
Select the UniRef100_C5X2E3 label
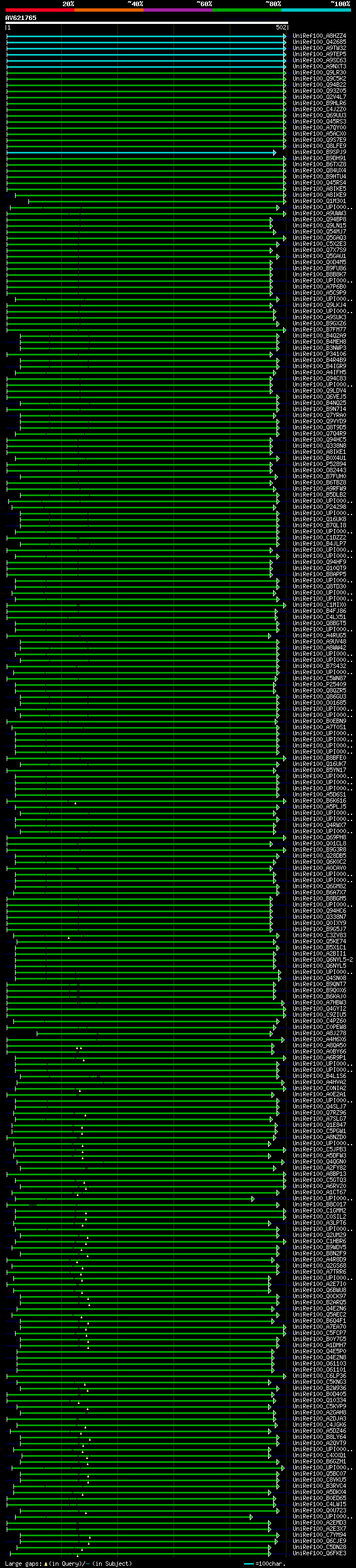point(319,244)
